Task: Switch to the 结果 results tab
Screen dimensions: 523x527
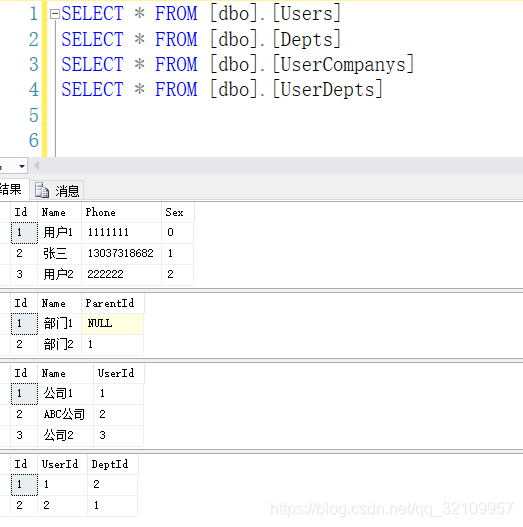Action: [x=13, y=189]
